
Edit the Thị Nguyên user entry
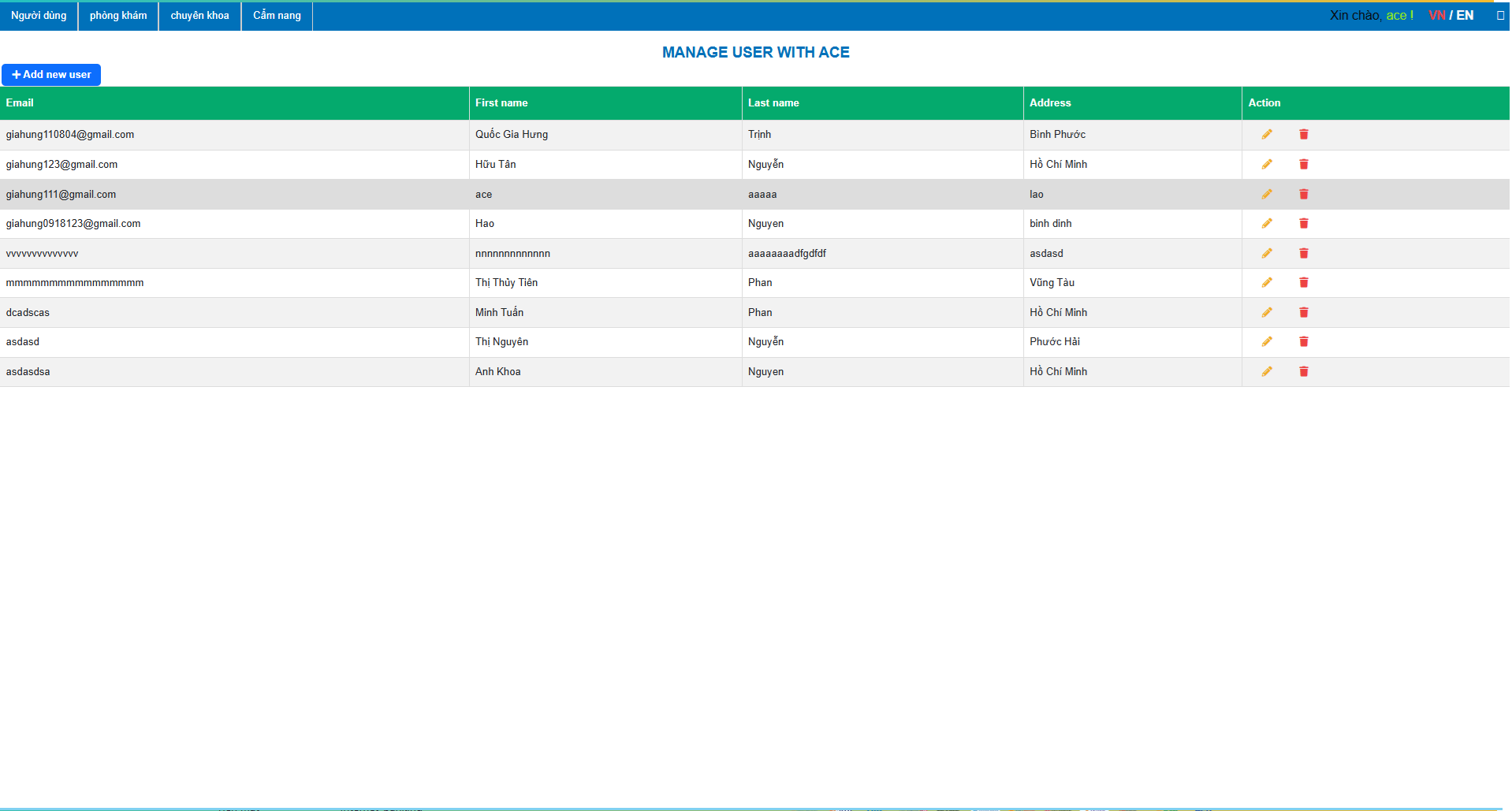(1266, 342)
